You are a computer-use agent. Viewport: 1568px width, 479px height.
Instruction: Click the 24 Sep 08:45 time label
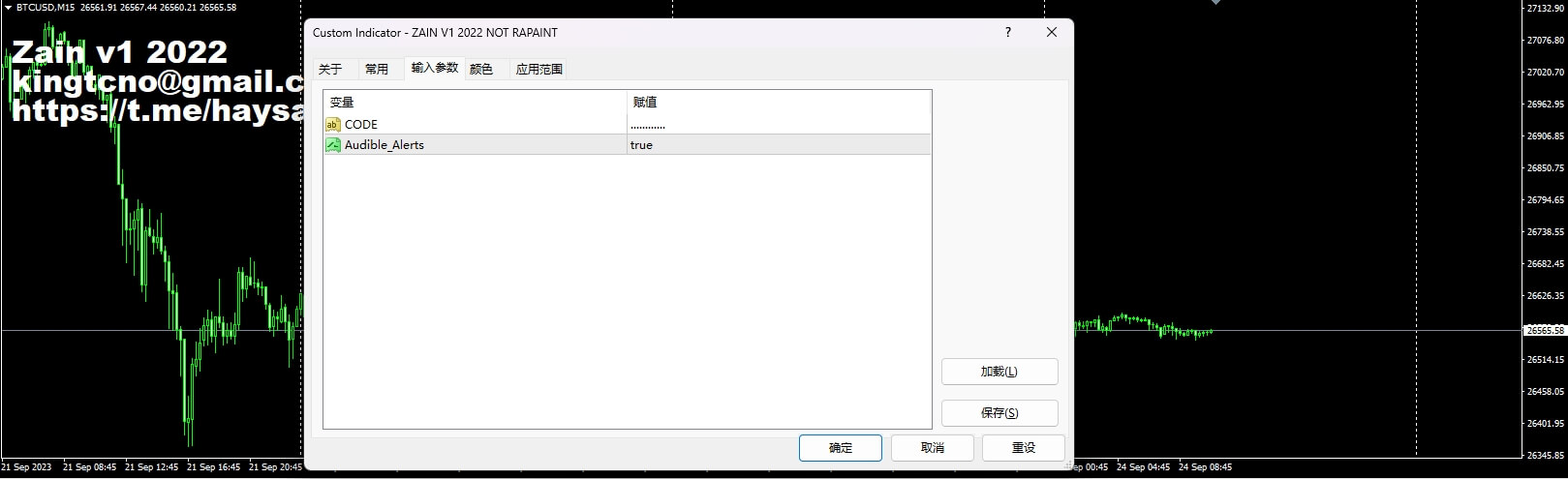point(1205,467)
